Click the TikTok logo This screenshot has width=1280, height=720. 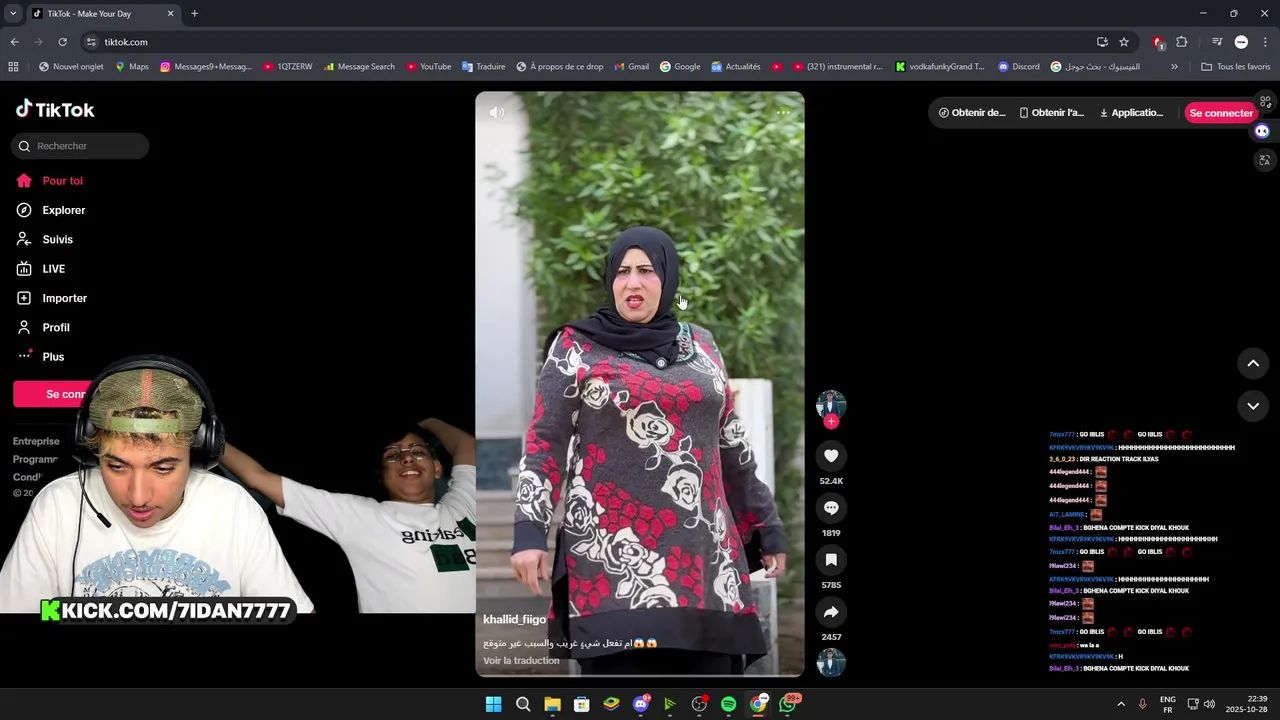55,109
